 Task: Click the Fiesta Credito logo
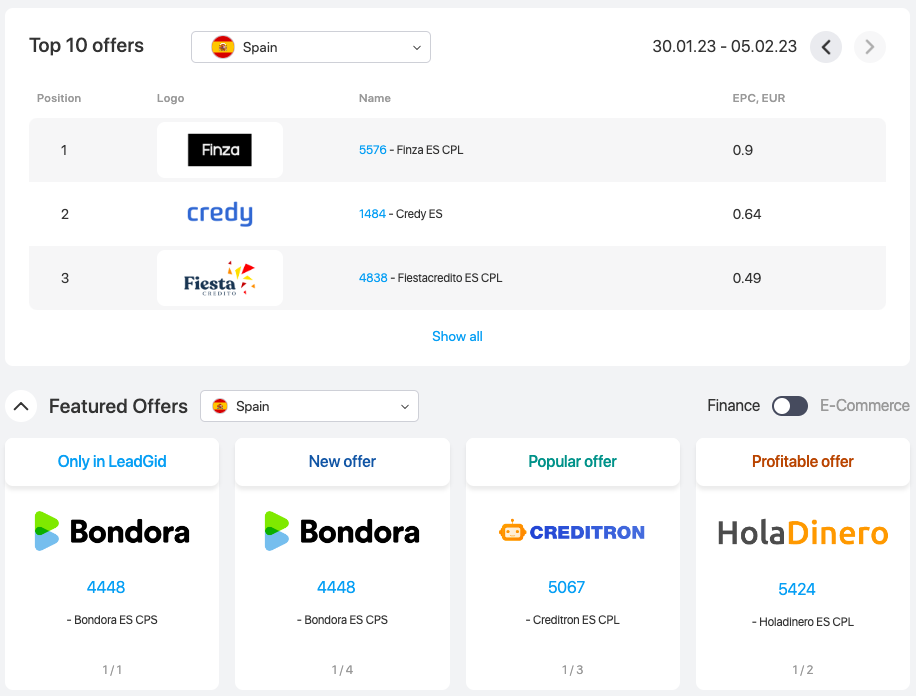pos(220,278)
